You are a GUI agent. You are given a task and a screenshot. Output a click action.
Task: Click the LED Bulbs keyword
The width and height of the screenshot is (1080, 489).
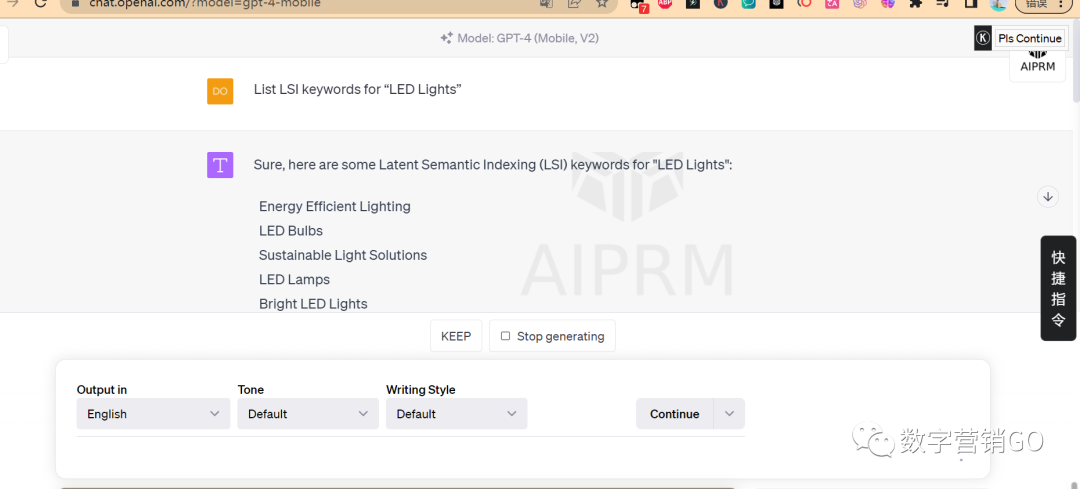pos(291,231)
